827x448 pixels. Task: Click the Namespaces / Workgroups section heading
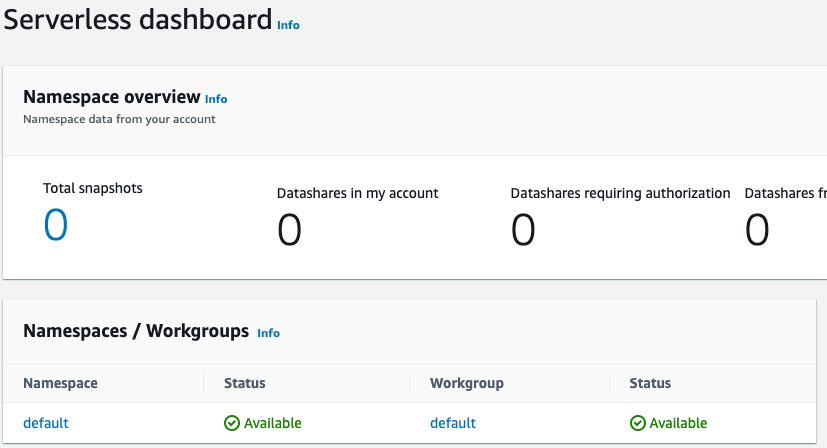[x=136, y=331]
